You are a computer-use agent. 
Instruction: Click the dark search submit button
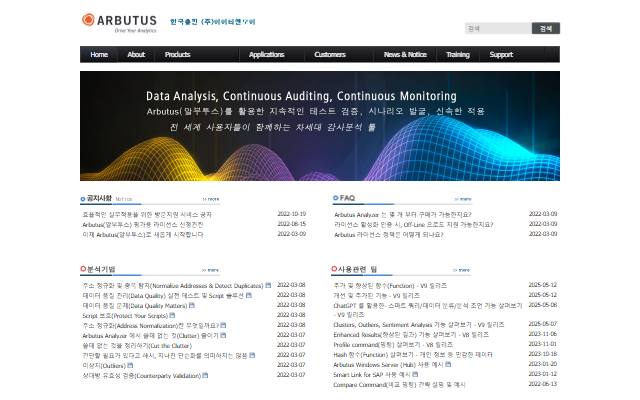[x=546, y=28]
